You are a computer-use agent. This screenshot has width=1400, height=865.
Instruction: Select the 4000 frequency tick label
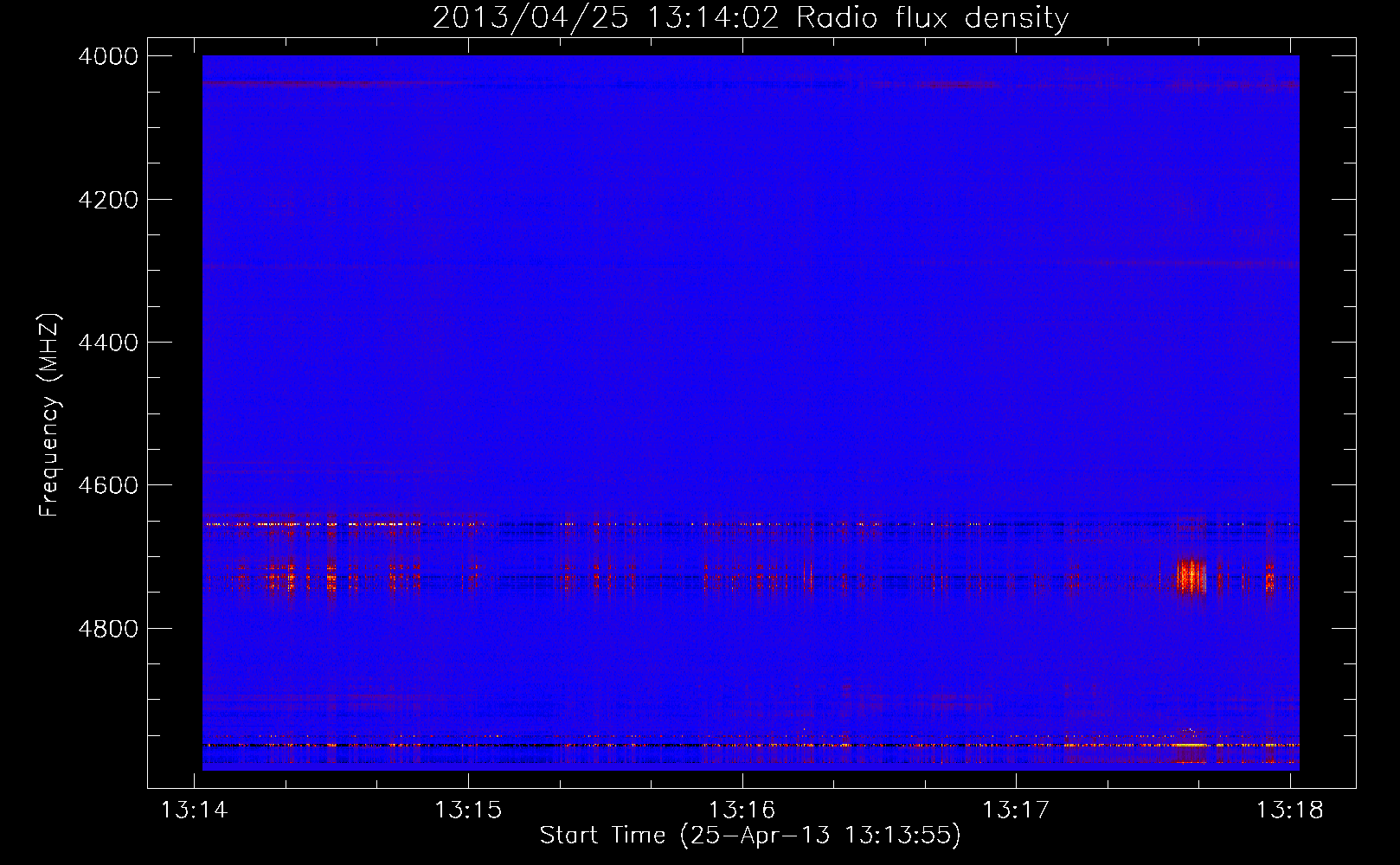[108, 56]
